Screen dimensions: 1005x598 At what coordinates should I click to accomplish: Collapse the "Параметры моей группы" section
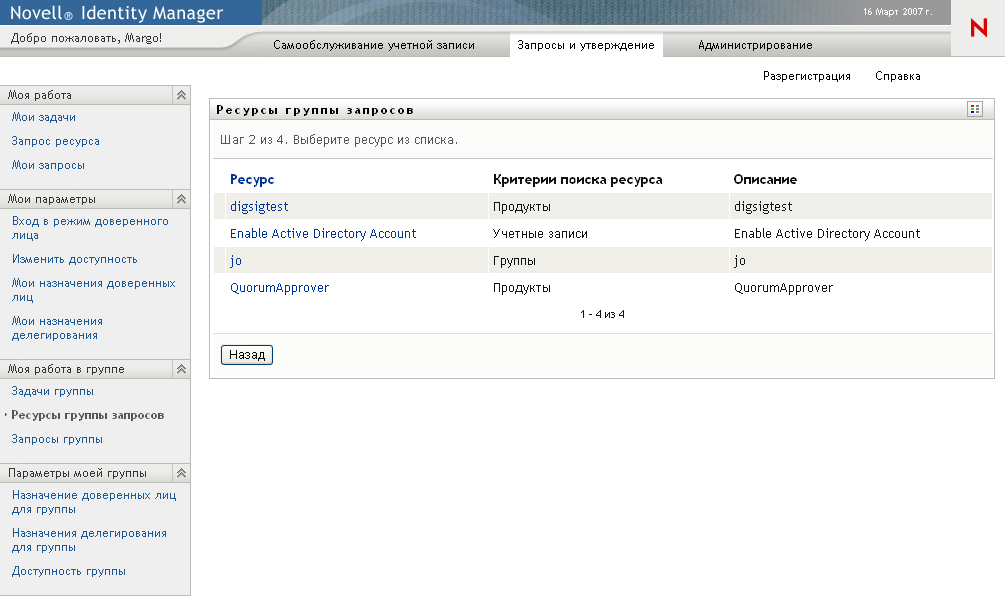pos(180,472)
